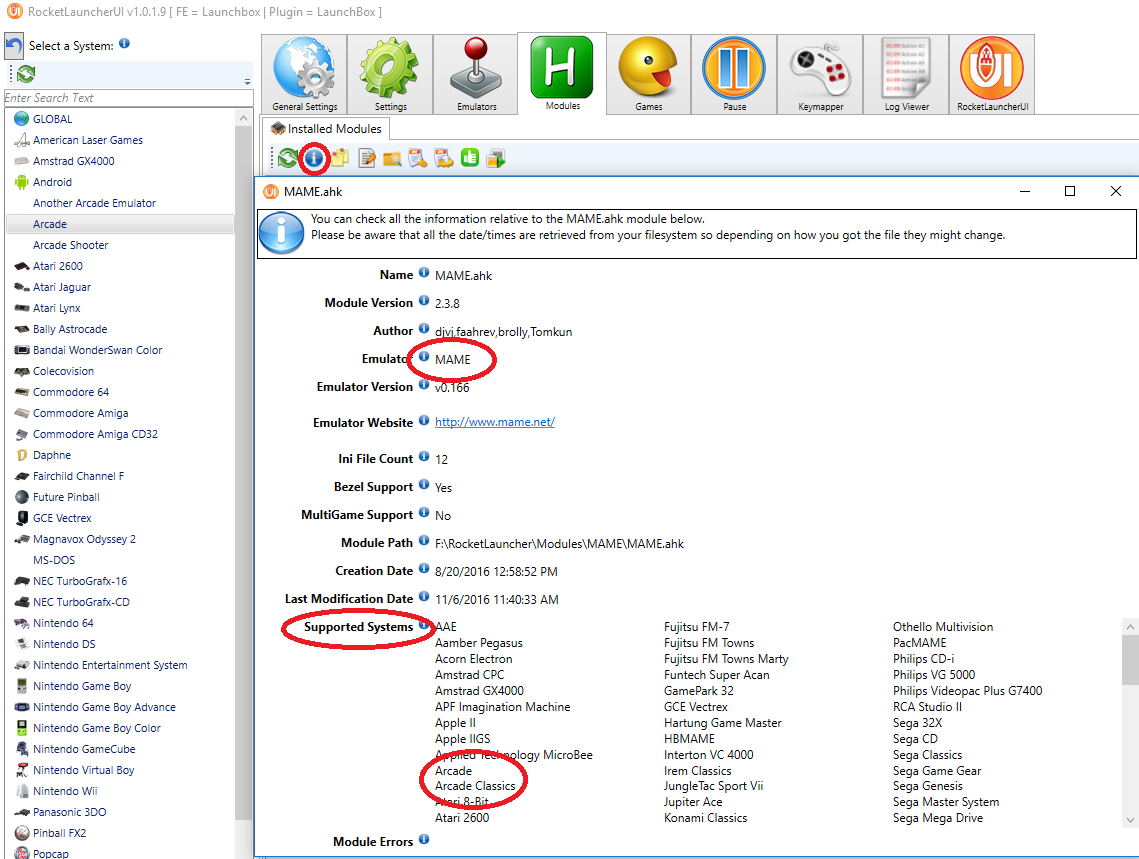Click info icon beside Author field
Screen dimensions: 1139x859
tap(423, 329)
